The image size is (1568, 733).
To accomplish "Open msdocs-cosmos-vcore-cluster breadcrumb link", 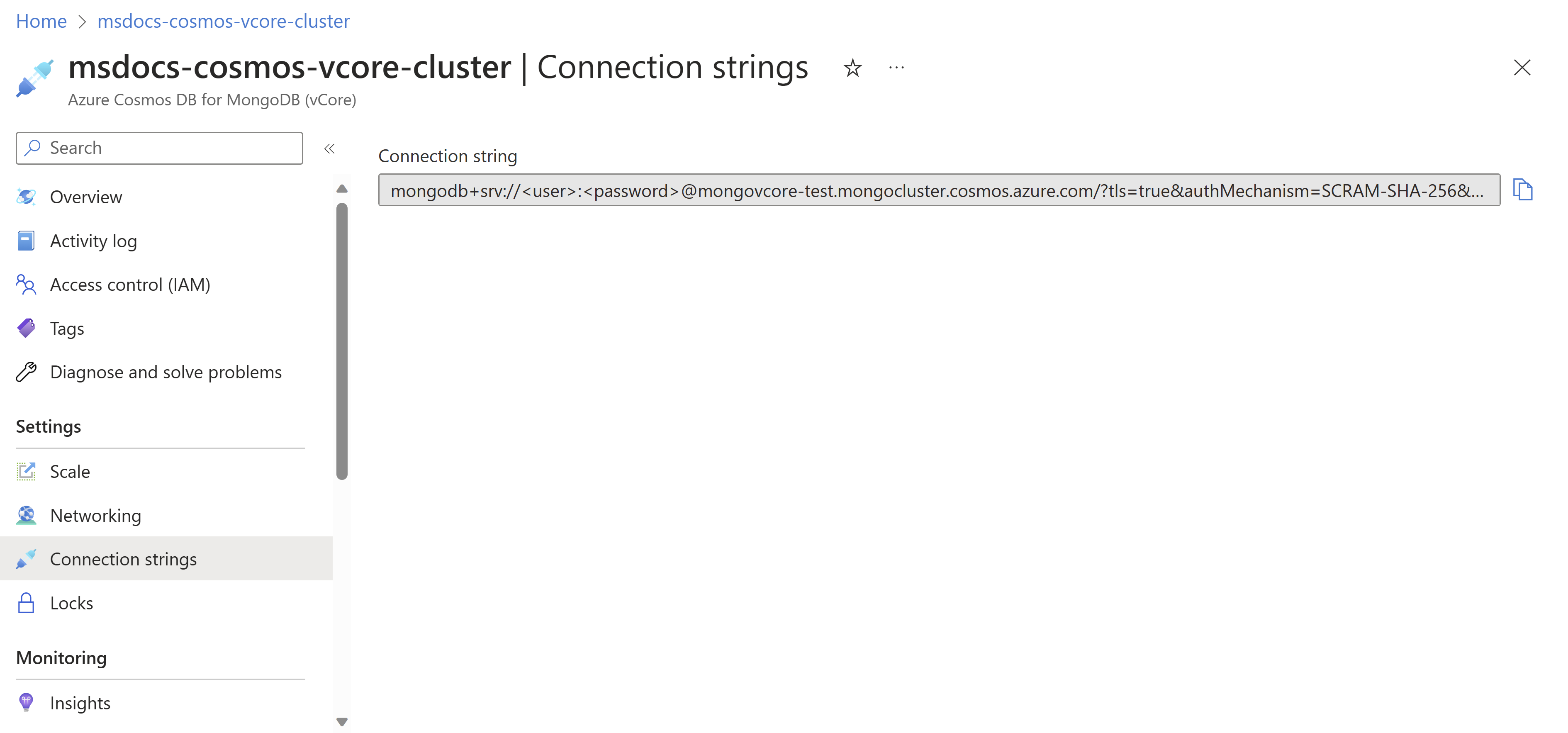I will click(x=223, y=21).
